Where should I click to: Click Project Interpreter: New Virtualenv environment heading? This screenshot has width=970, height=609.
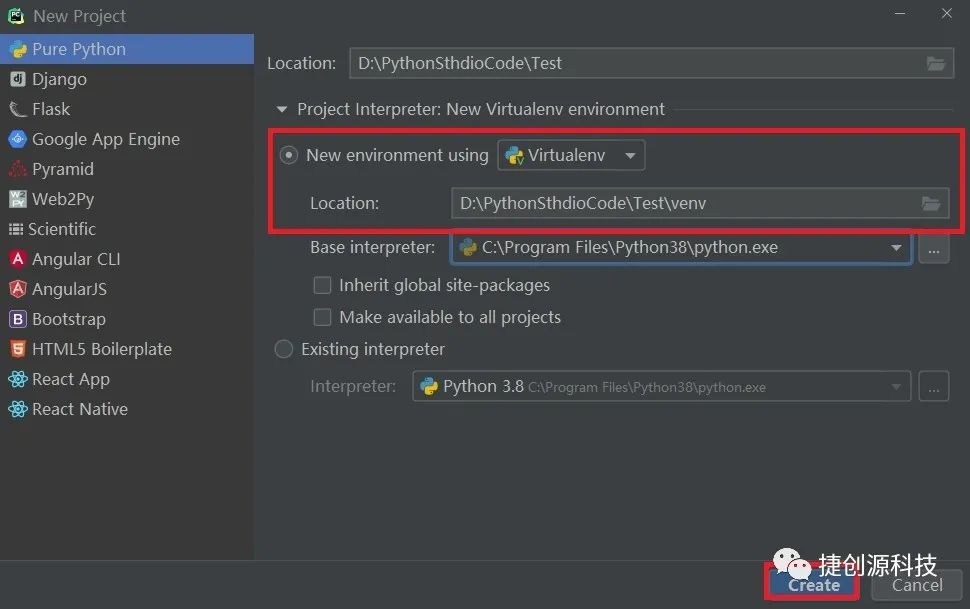point(481,110)
